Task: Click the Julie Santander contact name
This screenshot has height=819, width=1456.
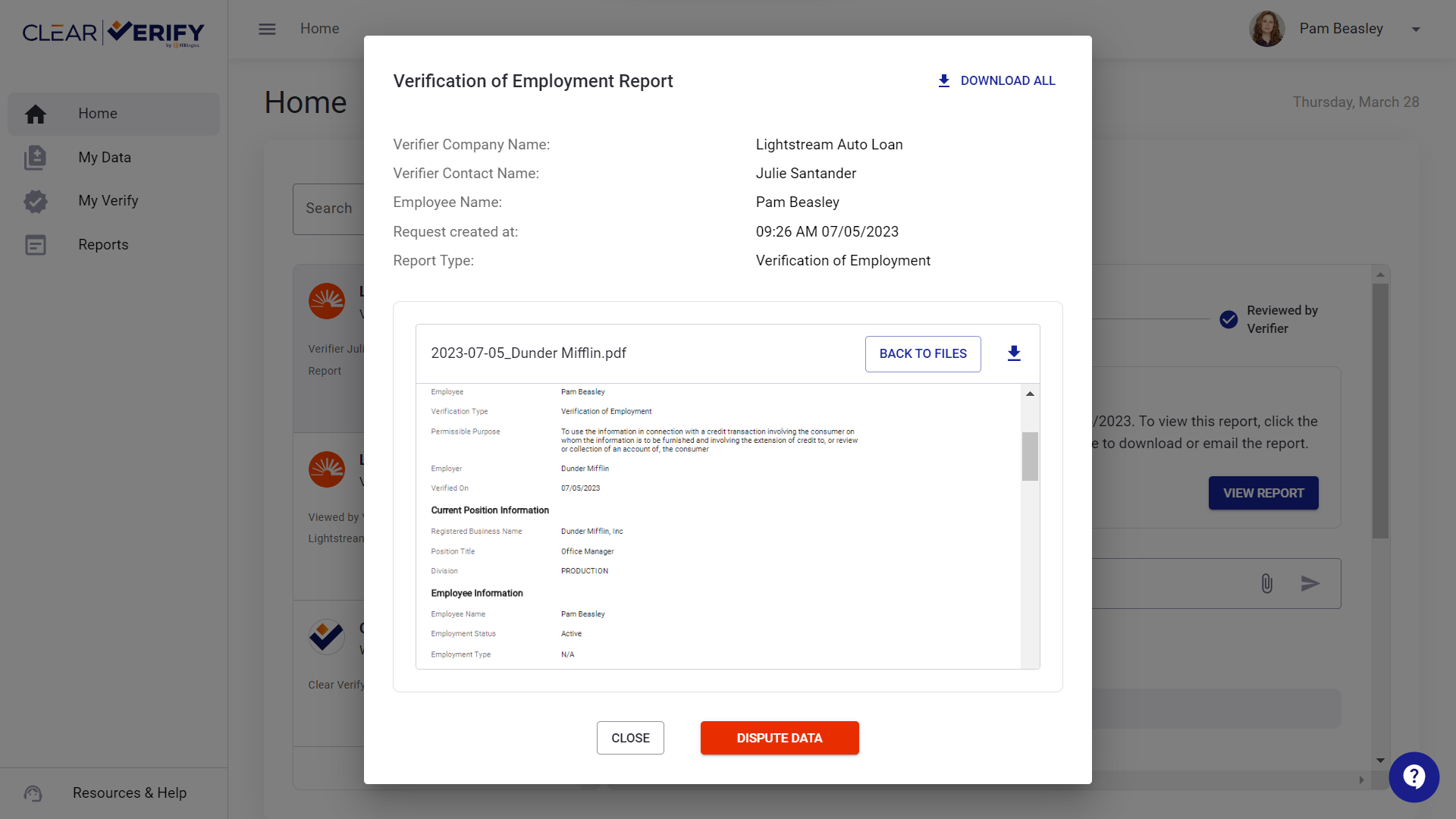Action: [805, 174]
